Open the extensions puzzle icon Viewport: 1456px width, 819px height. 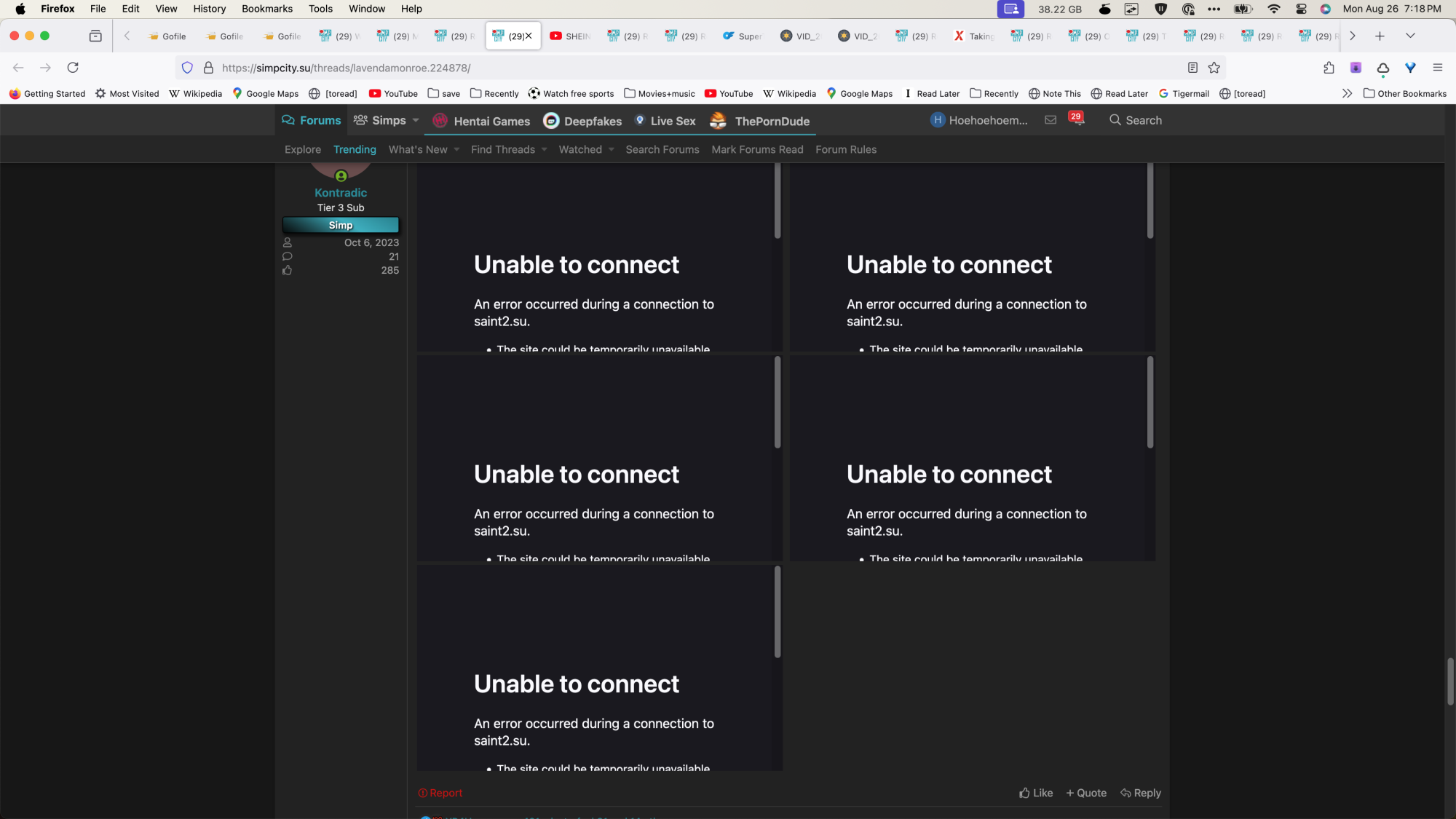point(1329,68)
